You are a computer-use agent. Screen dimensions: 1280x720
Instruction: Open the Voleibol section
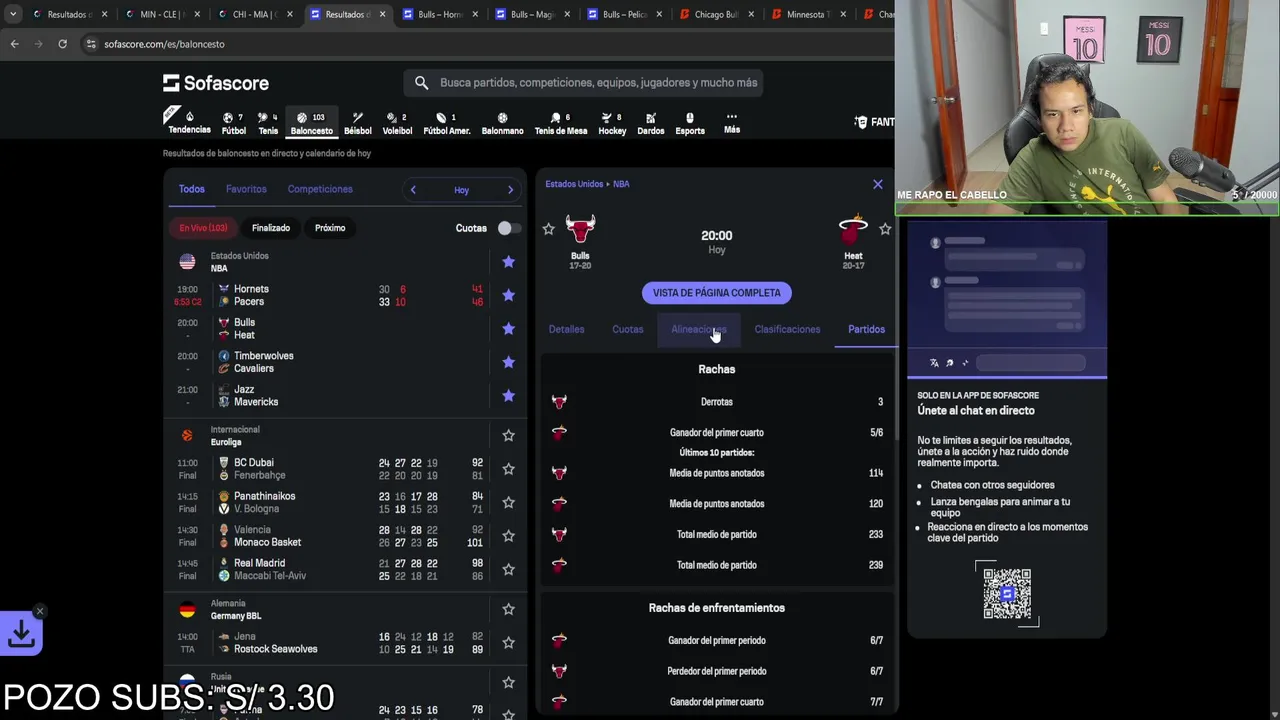pyautogui.click(x=397, y=122)
